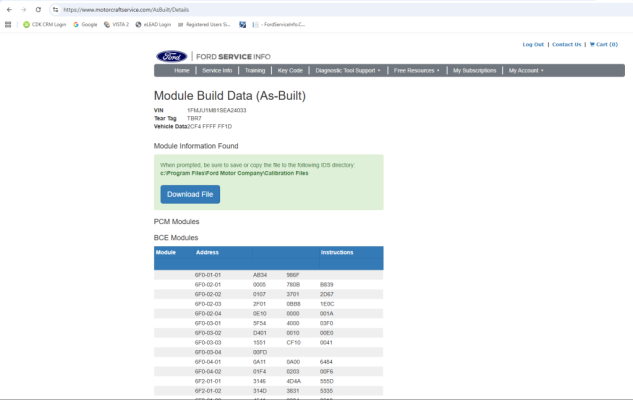This screenshot has height=400, width=633.
Task: Open Training menu item
Action: 255,71
